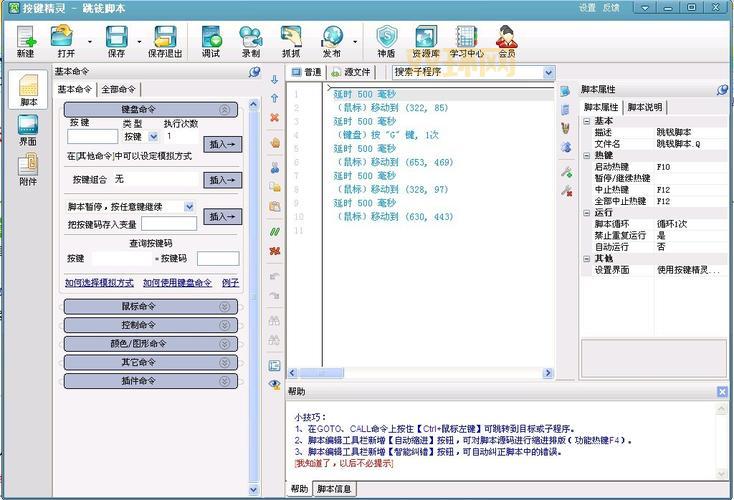Viewport: 734px width, 500px height.
Task: Open a script with the 打开 icon
Action: (x=66, y=41)
